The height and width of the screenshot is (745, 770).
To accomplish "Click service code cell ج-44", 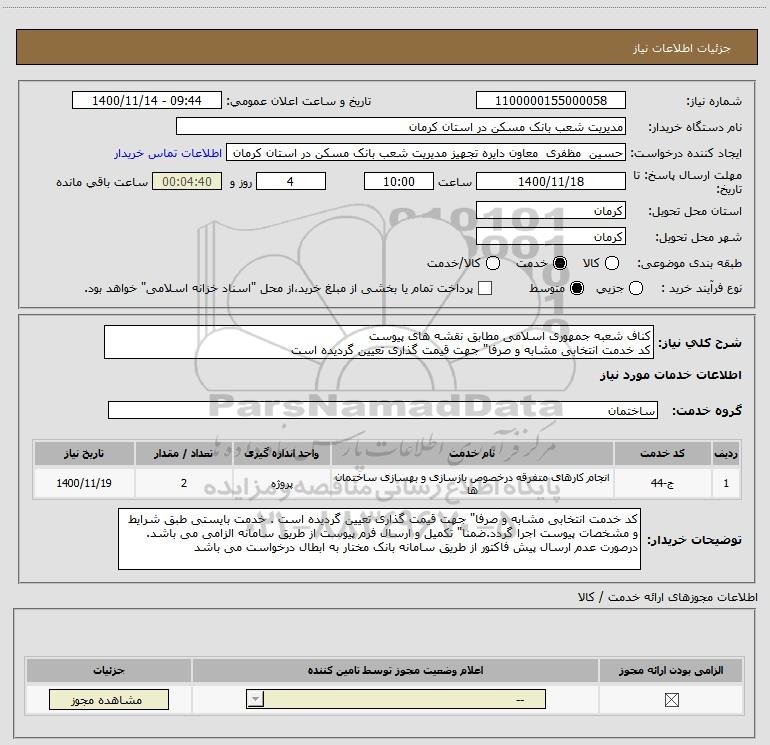I will tap(662, 483).
